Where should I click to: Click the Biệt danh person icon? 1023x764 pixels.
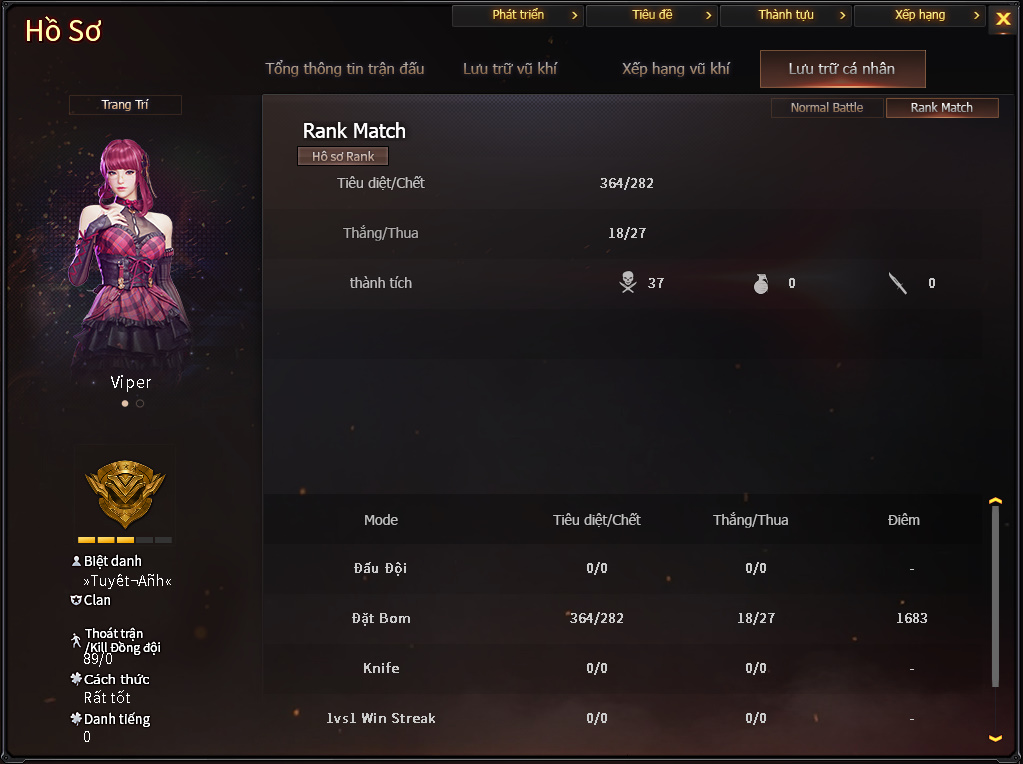pos(76,560)
